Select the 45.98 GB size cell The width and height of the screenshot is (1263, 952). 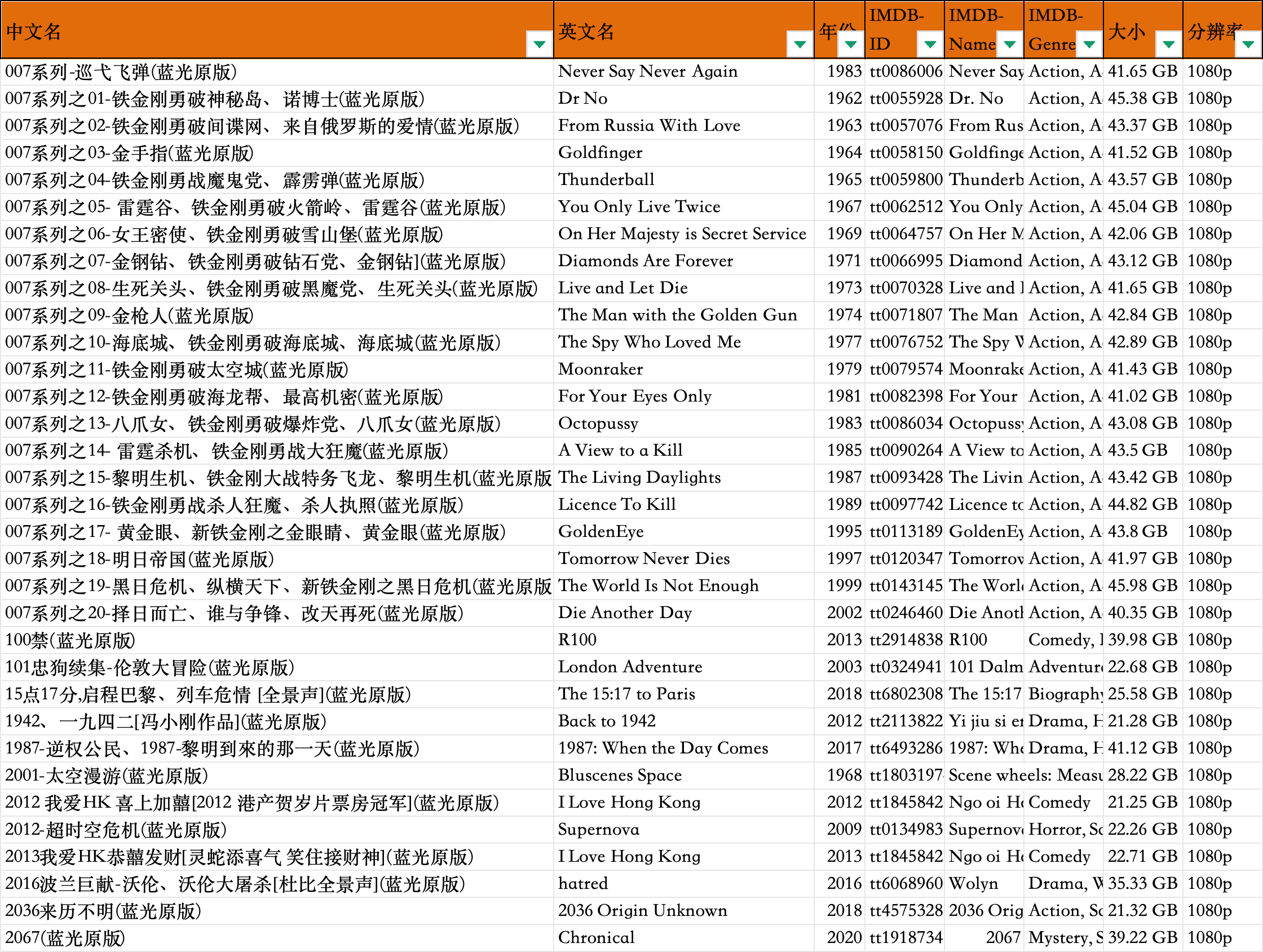pyautogui.click(x=1142, y=586)
